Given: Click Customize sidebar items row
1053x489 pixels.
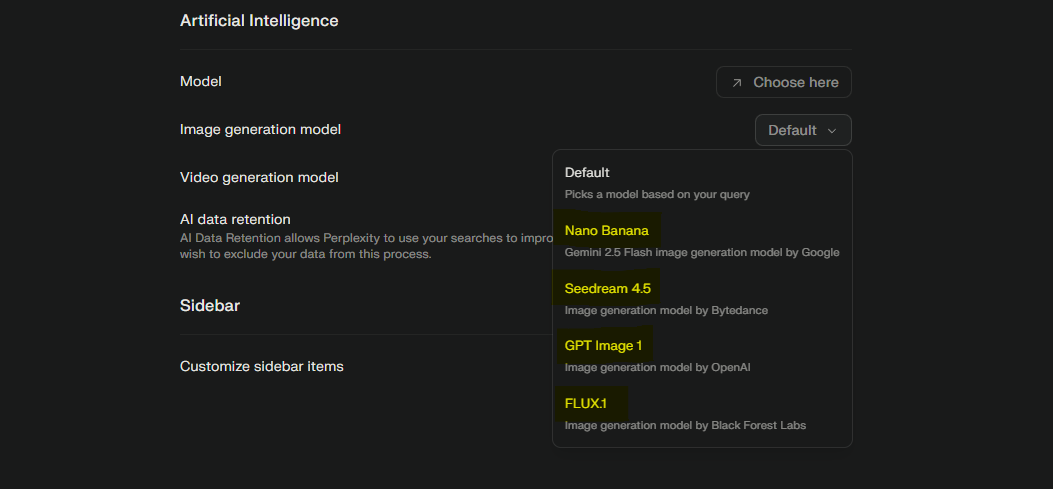Looking at the screenshot, I should 262,366.
